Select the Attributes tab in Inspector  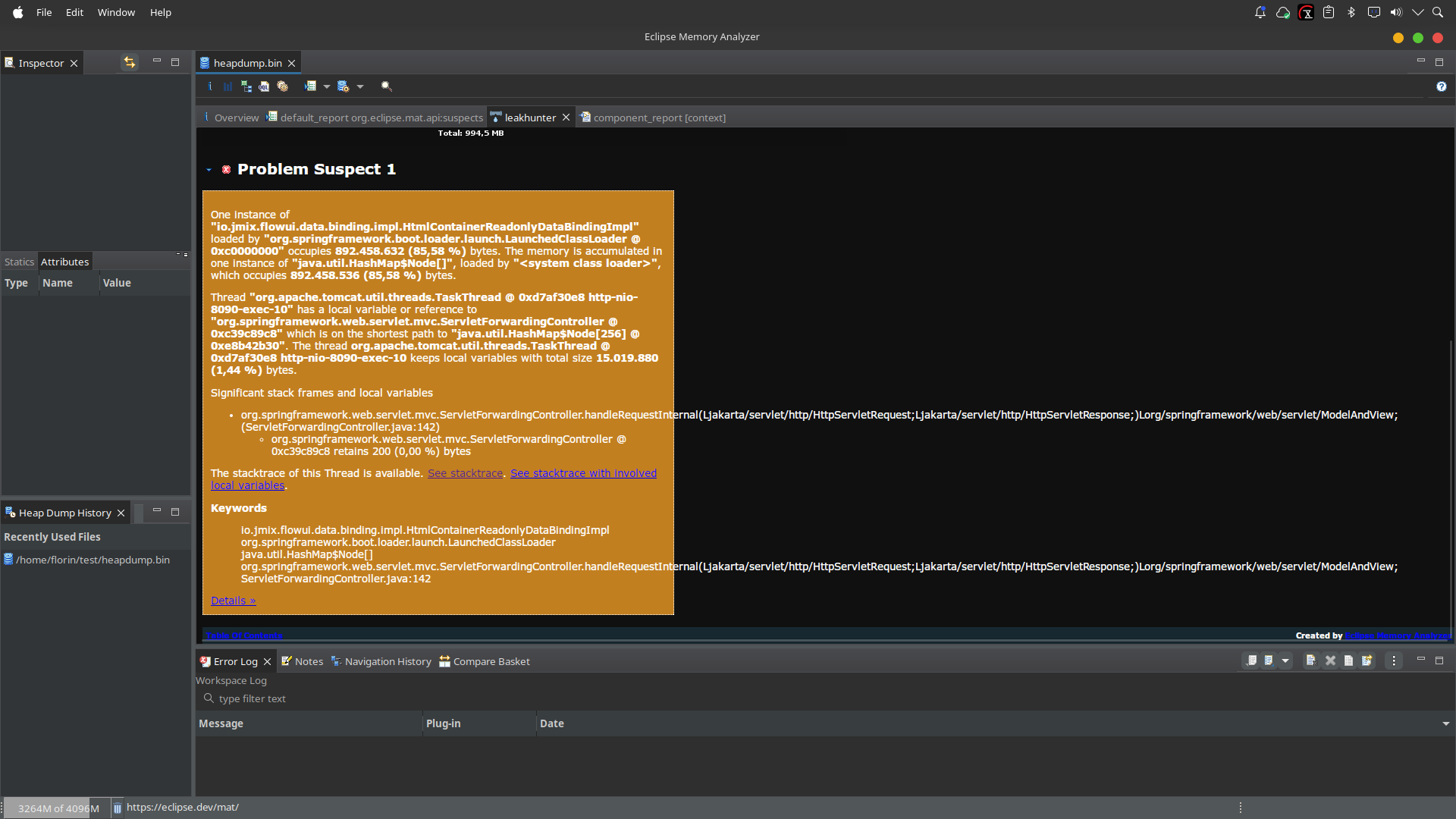(64, 262)
